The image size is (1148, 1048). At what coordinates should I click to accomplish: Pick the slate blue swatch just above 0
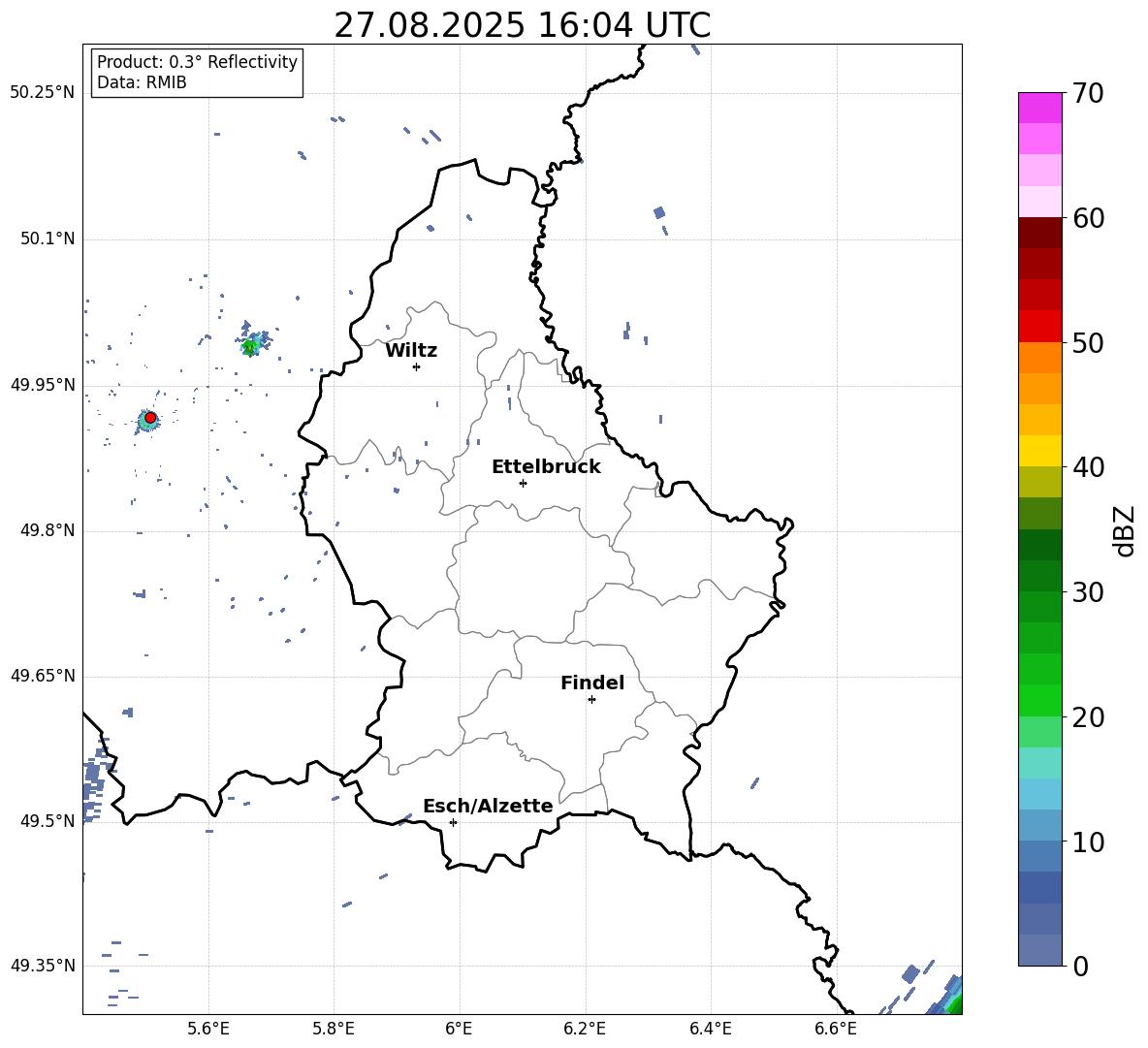[1040, 950]
